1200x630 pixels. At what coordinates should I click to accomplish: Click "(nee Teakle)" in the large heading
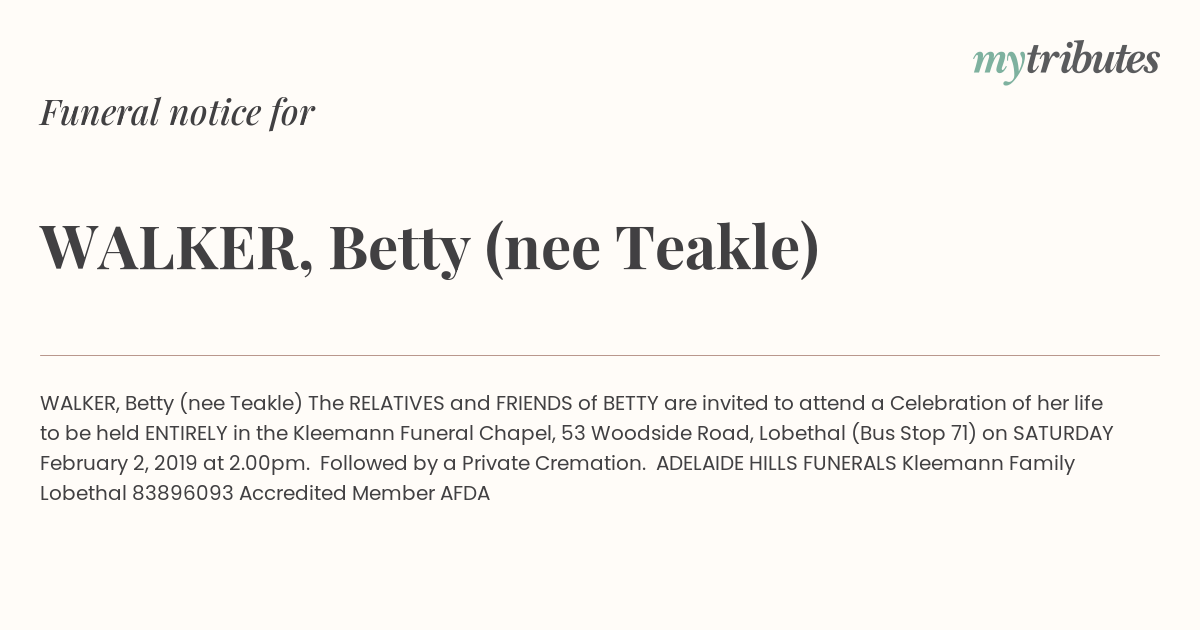[x=652, y=249]
